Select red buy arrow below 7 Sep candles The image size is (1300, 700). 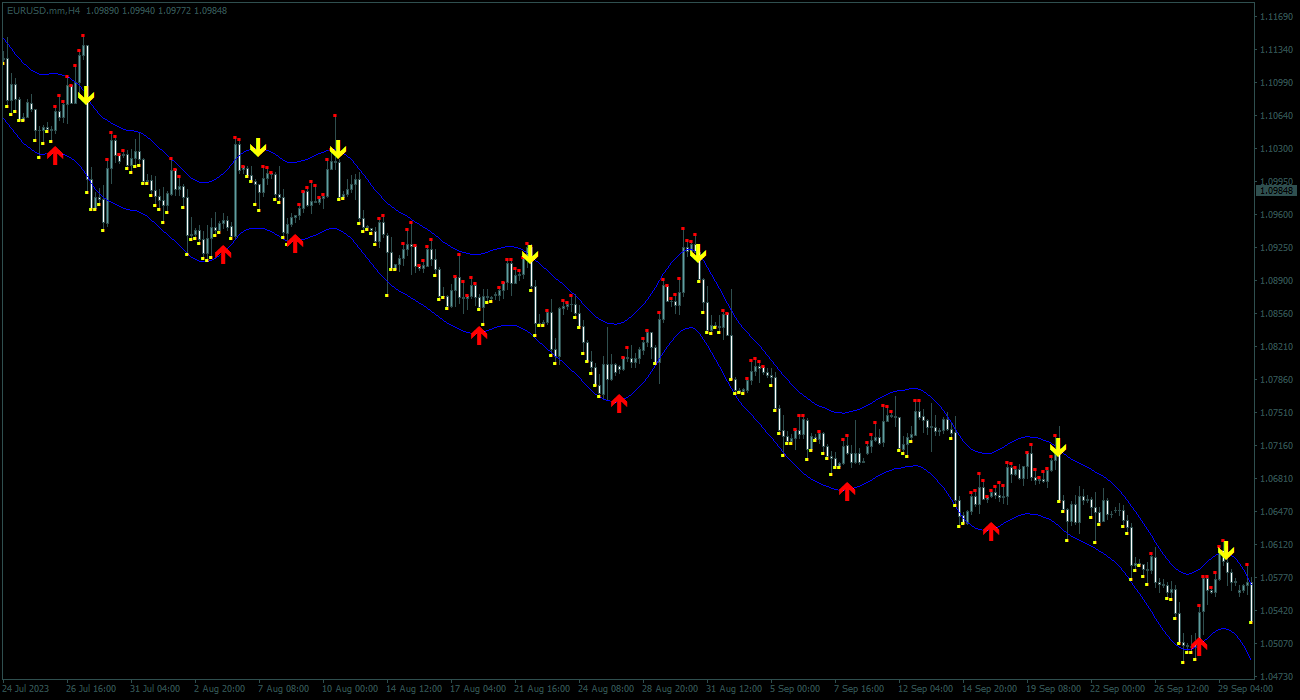pos(847,491)
